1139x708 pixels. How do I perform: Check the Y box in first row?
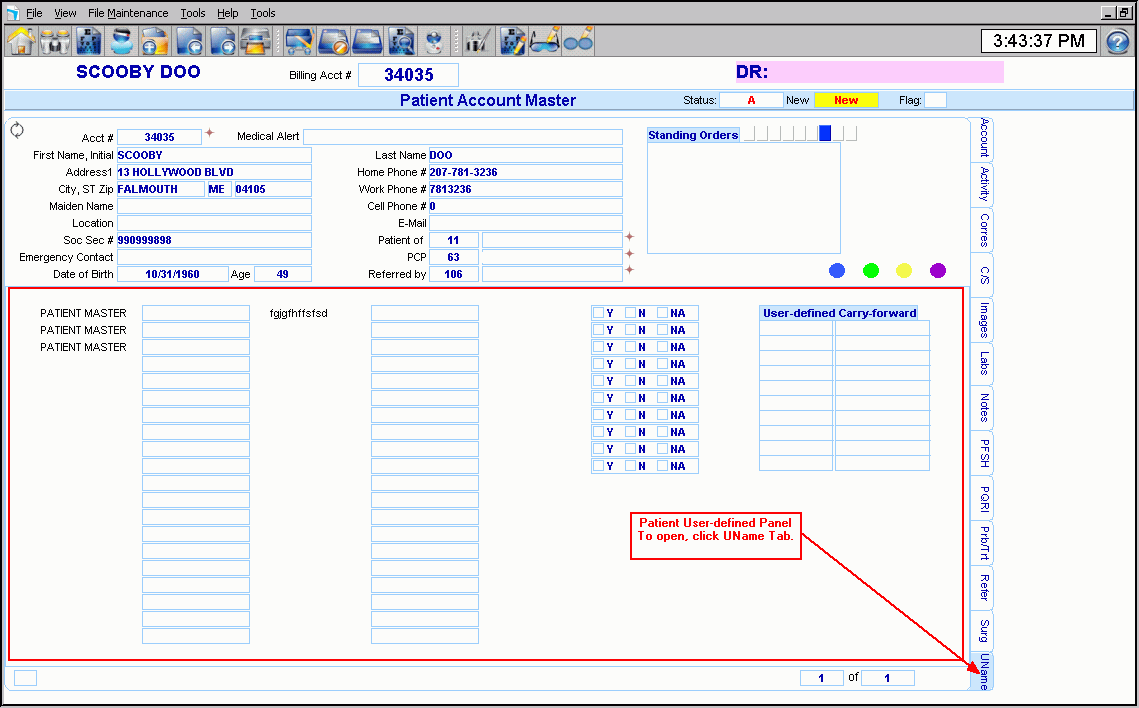pyautogui.click(x=598, y=313)
